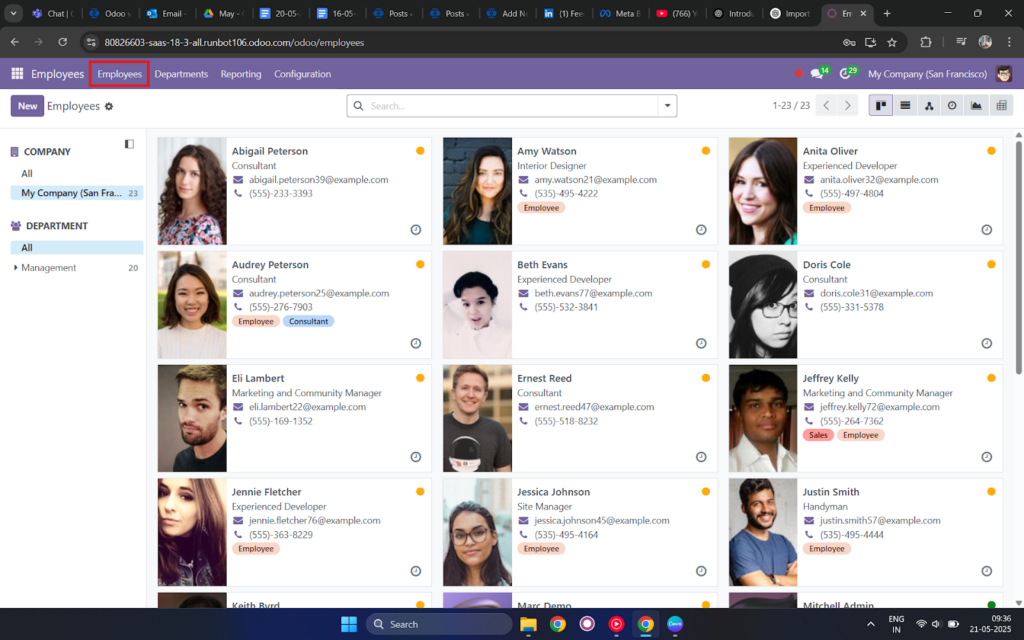Open the discuss messages icon with 14 badge
The width and height of the screenshot is (1024, 640).
819,73
